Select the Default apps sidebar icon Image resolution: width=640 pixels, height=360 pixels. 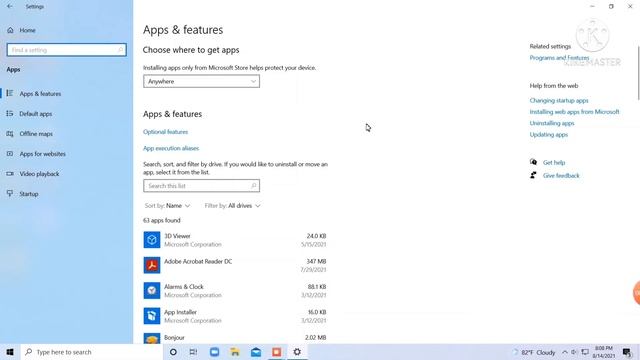click(10, 113)
